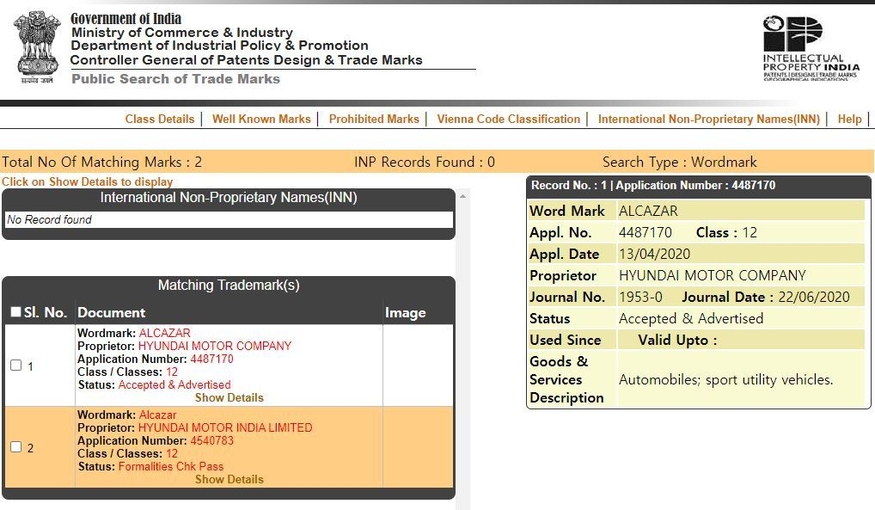Click status Accepted & Advertised in list
The image size is (875, 510).
pos(174,384)
